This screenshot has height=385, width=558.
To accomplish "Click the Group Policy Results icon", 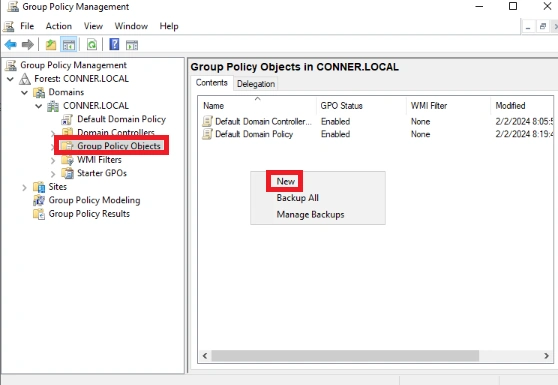I will pyautogui.click(x=39, y=214).
